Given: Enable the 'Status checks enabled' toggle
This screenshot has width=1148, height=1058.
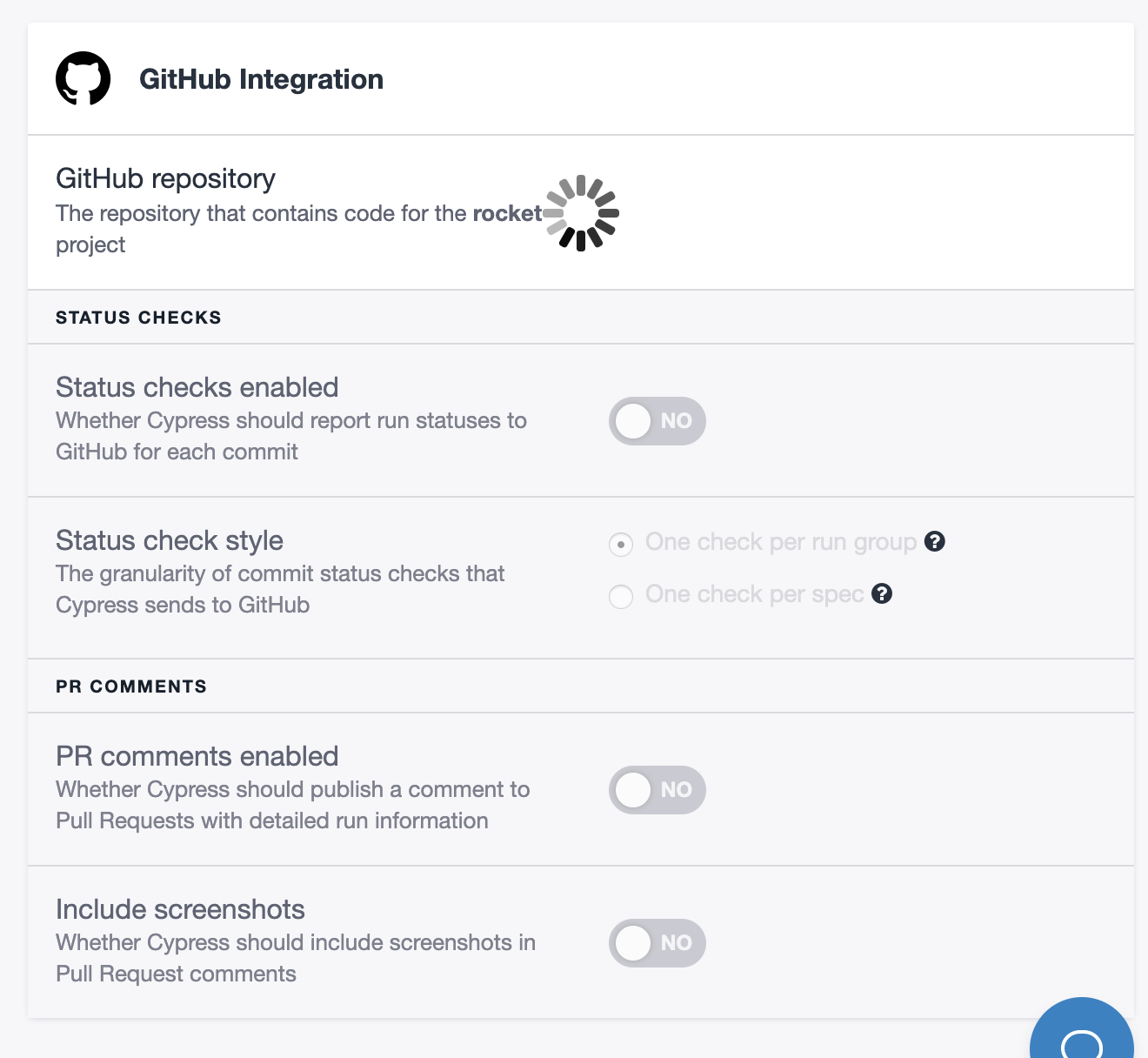Looking at the screenshot, I should click(x=657, y=420).
